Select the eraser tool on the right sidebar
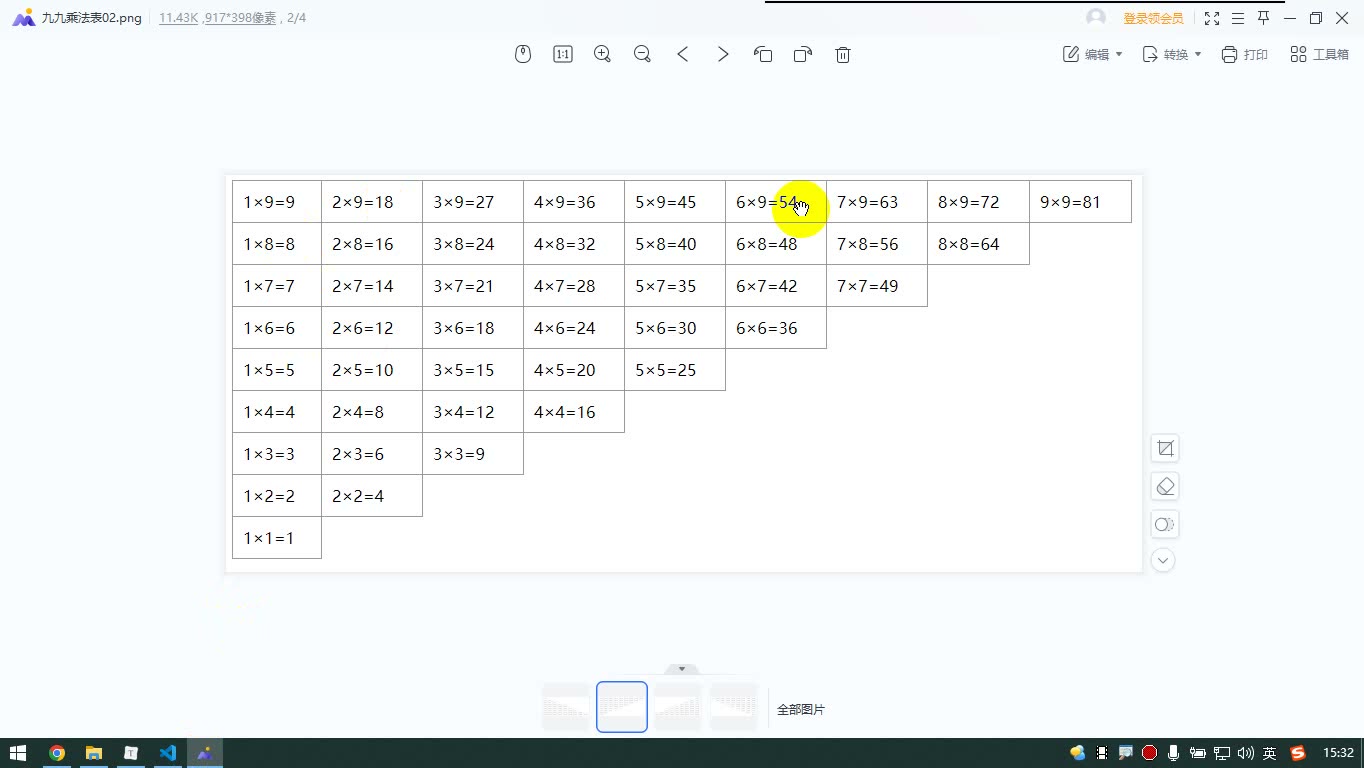The image size is (1364, 768). (1165, 486)
